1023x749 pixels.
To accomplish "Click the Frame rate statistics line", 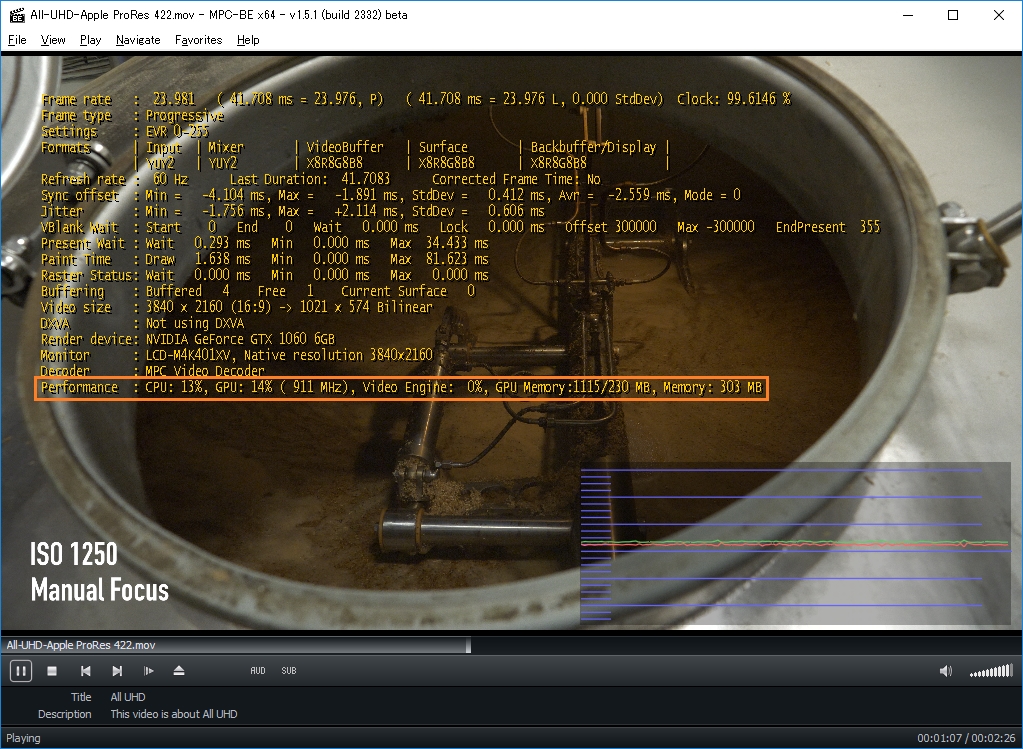I will (x=416, y=99).
